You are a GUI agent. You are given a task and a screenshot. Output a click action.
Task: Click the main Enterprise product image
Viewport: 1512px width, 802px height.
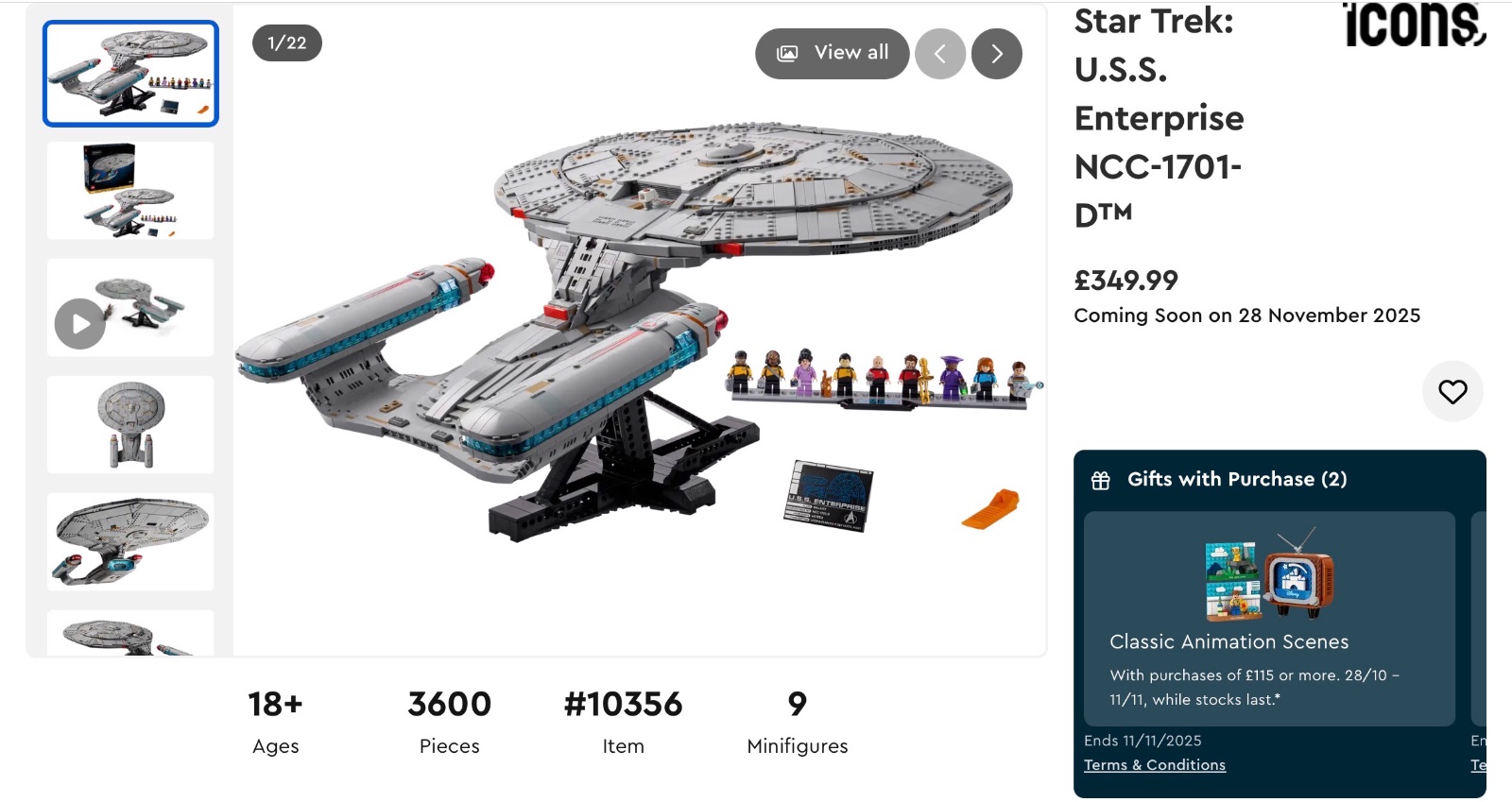pos(639,331)
